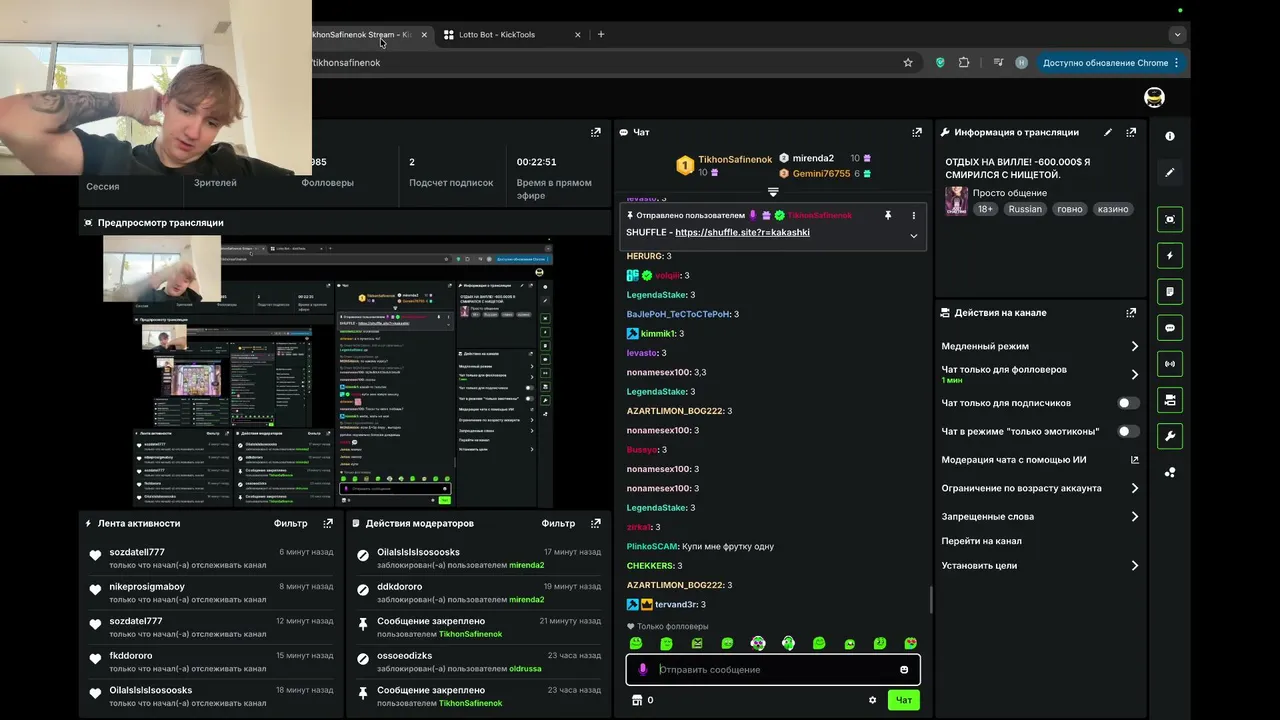Click the shop icon below chat input
This screenshot has height=720, width=1280.
click(x=636, y=700)
